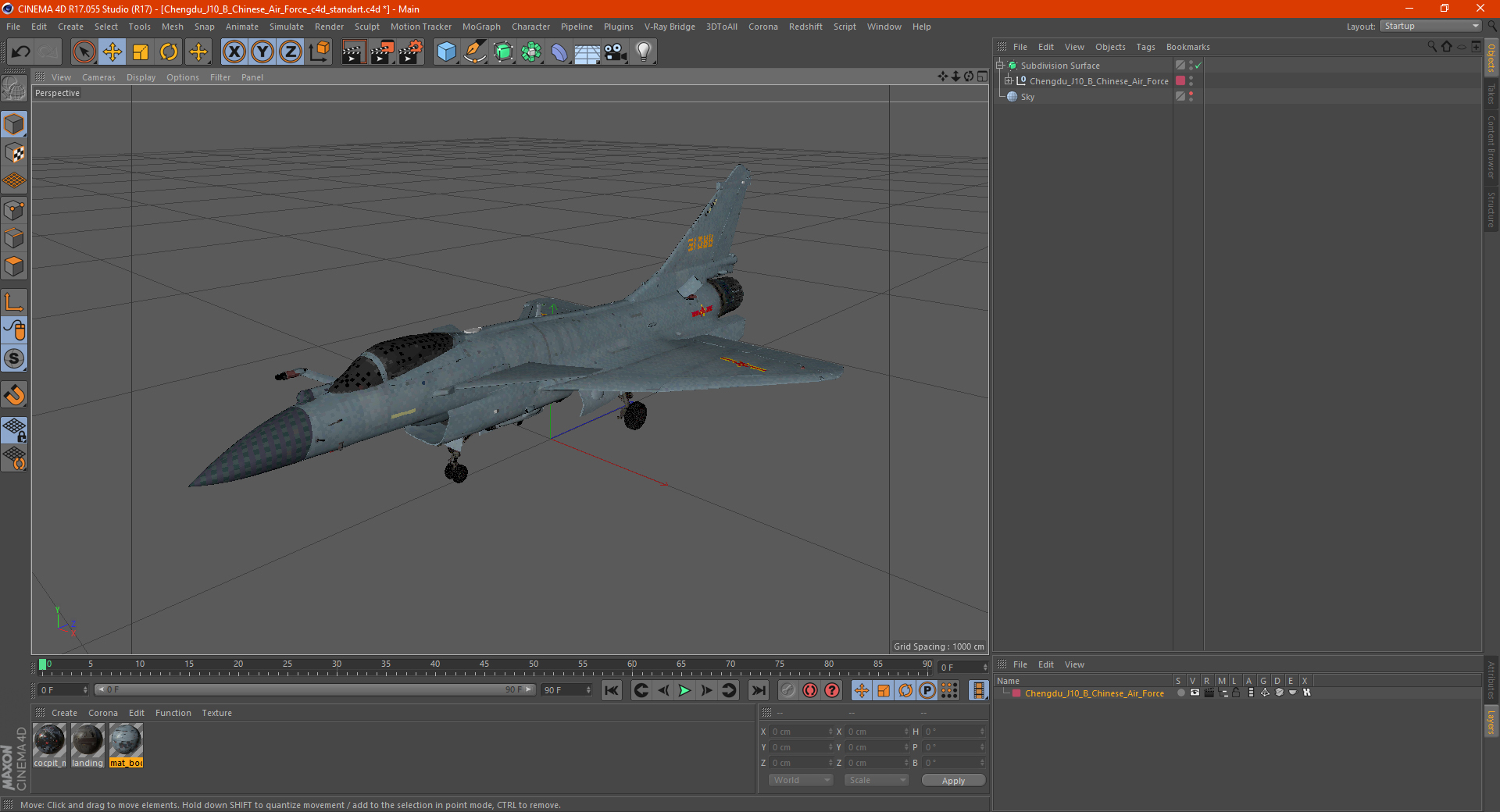The image size is (1500, 812).
Task: Click the Array modeling objects icon
Action: pyautogui.click(x=531, y=52)
